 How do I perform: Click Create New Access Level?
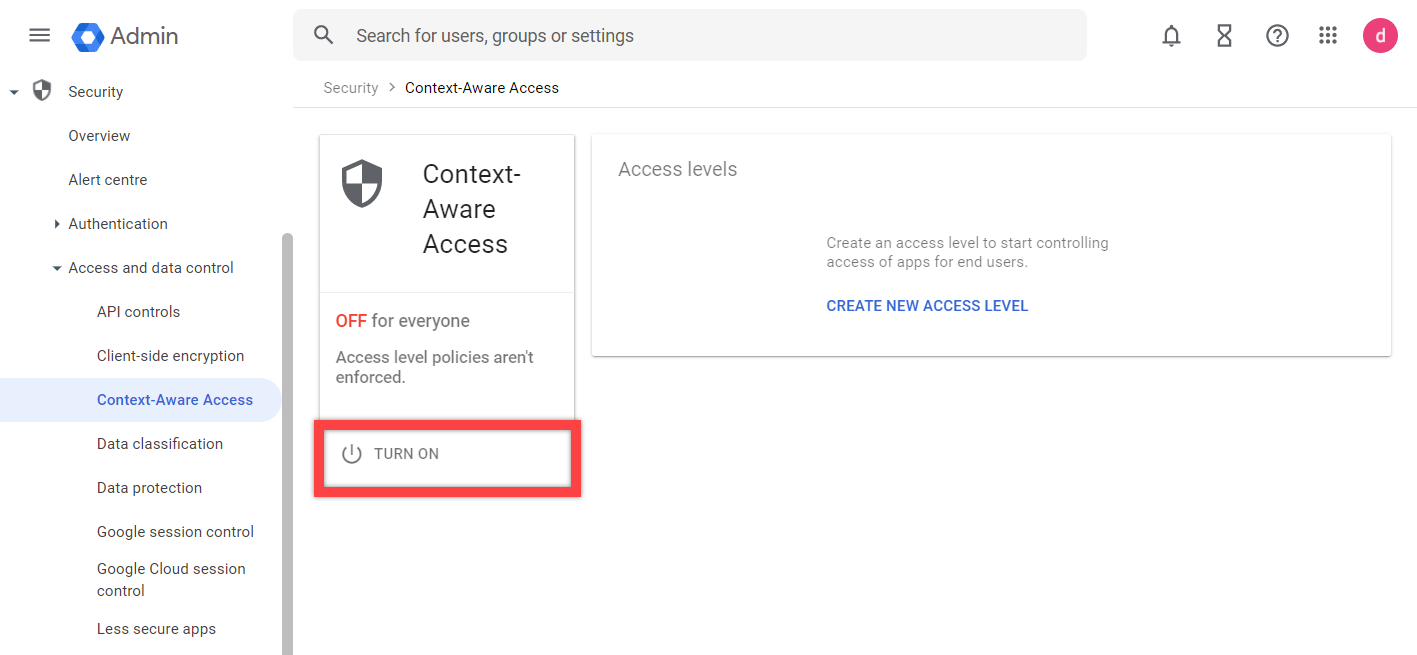click(927, 306)
